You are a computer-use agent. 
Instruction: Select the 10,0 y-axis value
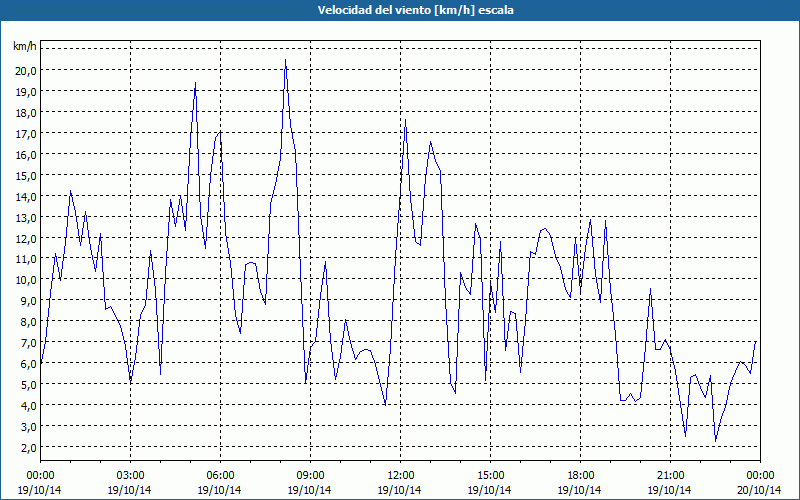(x=26, y=280)
